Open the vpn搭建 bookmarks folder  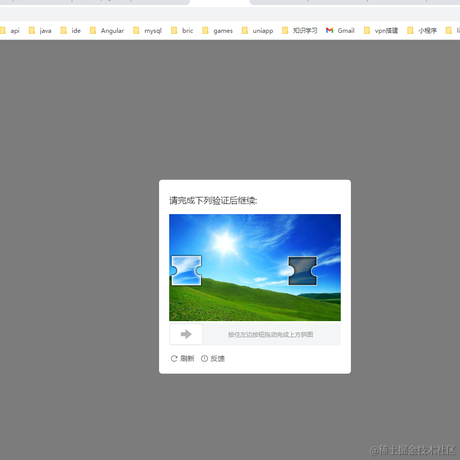pyautogui.click(x=381, y=31)
